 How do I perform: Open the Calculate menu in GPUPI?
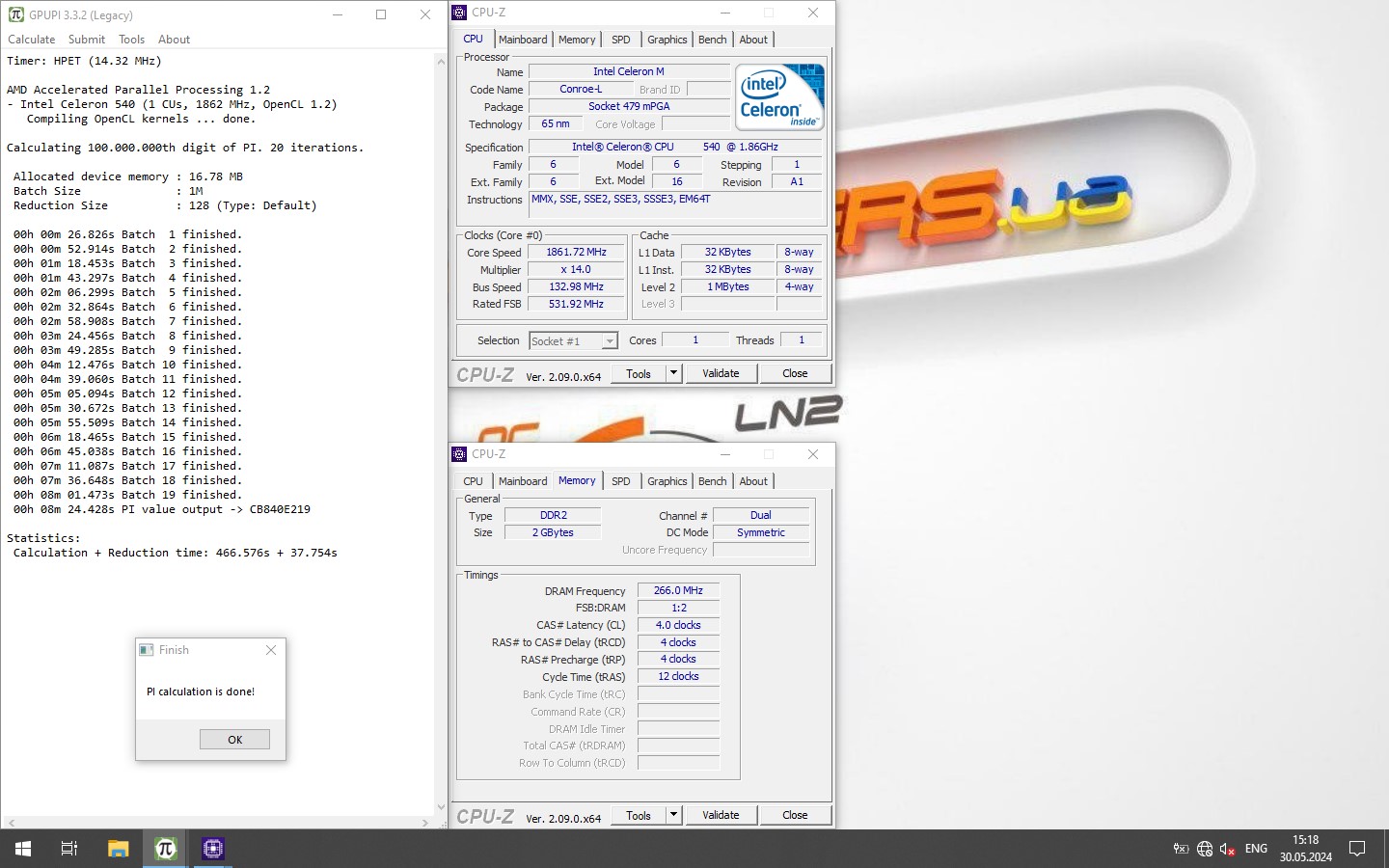tap(32, 40)
